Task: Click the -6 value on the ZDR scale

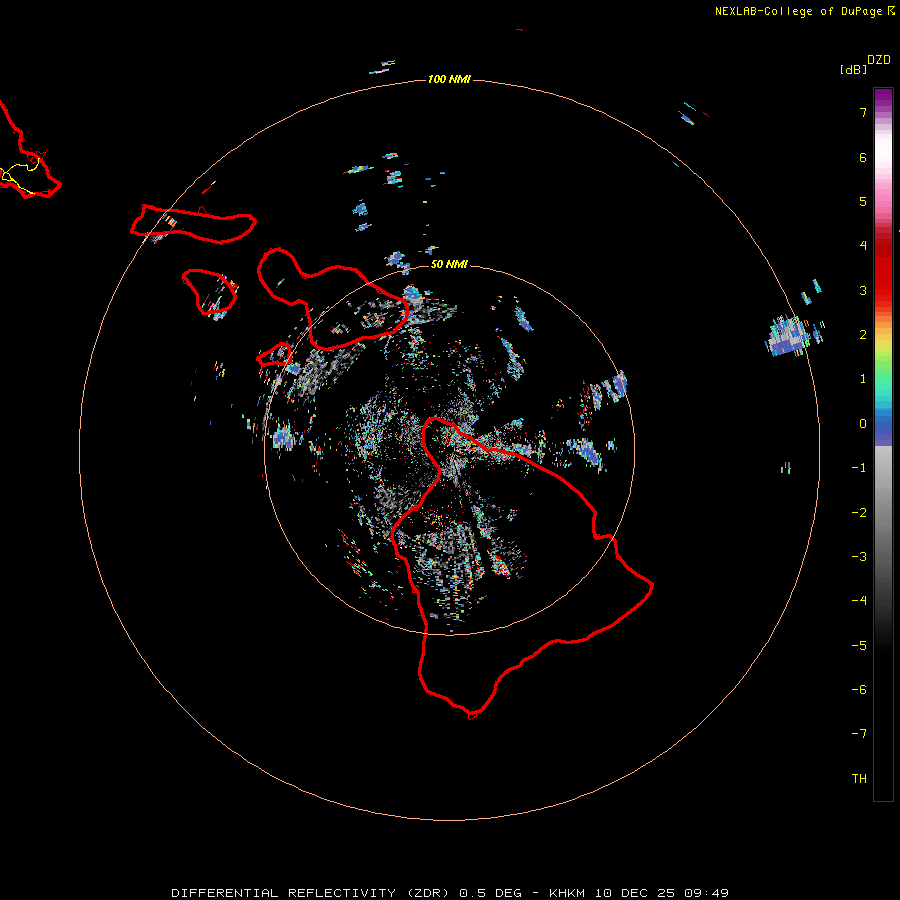Action: pos(859,690)
